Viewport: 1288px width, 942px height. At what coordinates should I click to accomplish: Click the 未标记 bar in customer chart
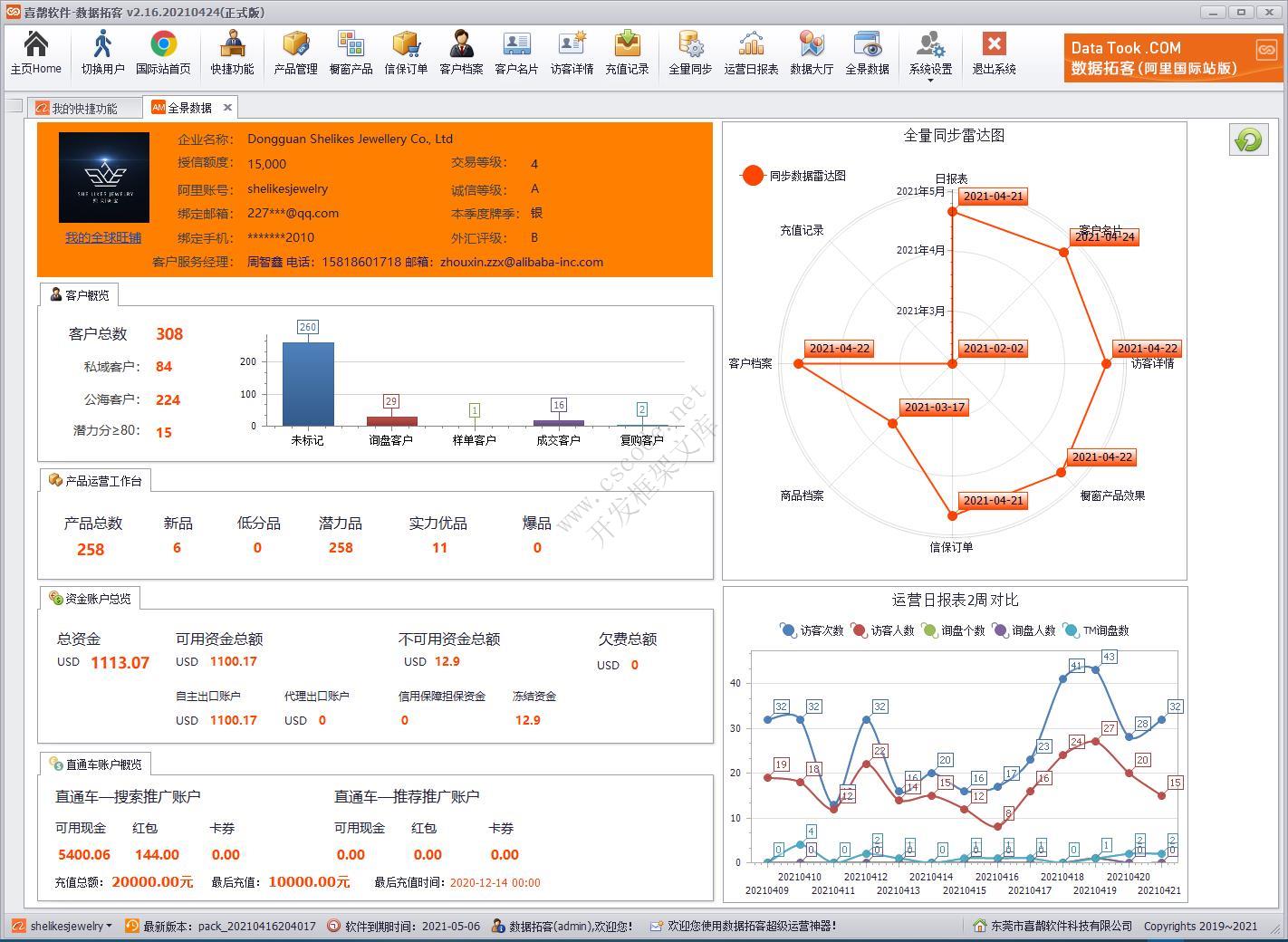(x=308, y=383)
